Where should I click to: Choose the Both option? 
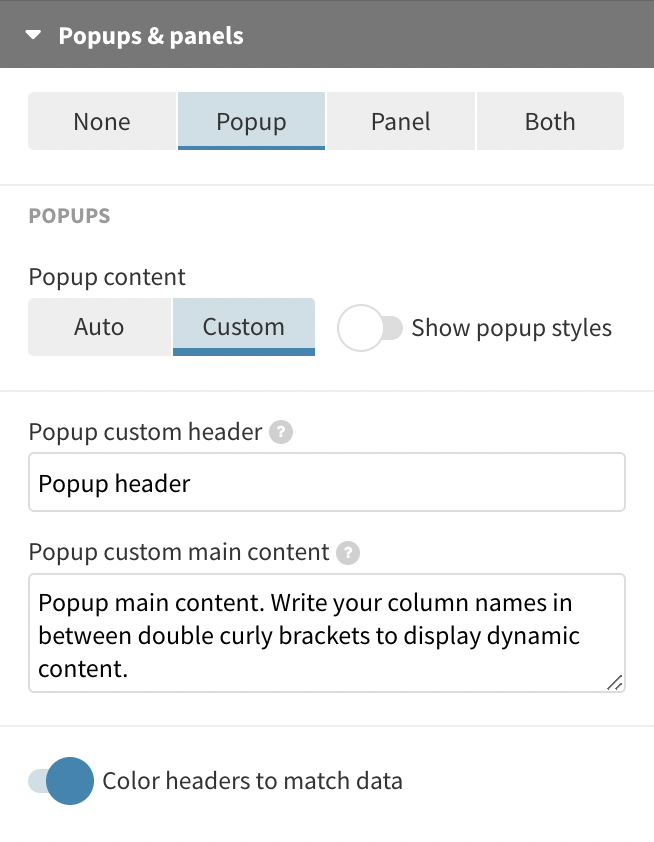point(550,121)
